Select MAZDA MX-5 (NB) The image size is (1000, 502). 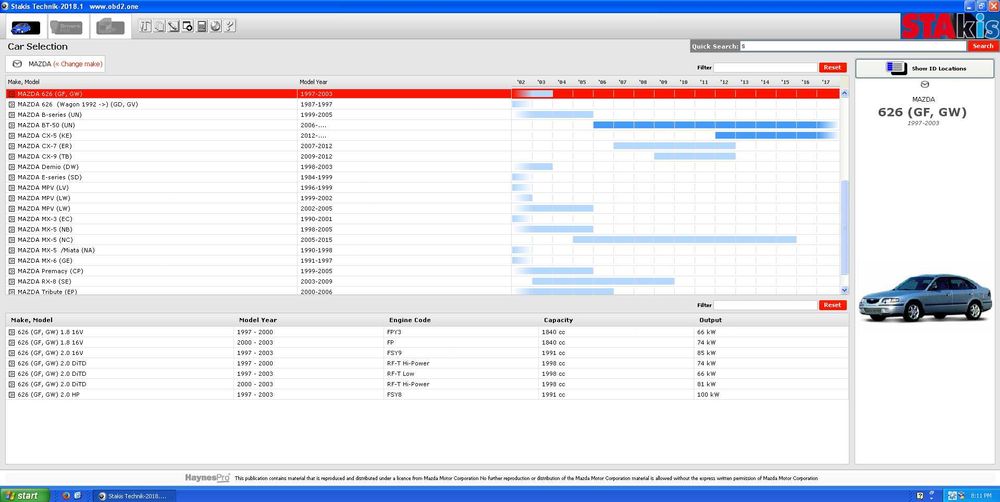(x=423, y=229)
